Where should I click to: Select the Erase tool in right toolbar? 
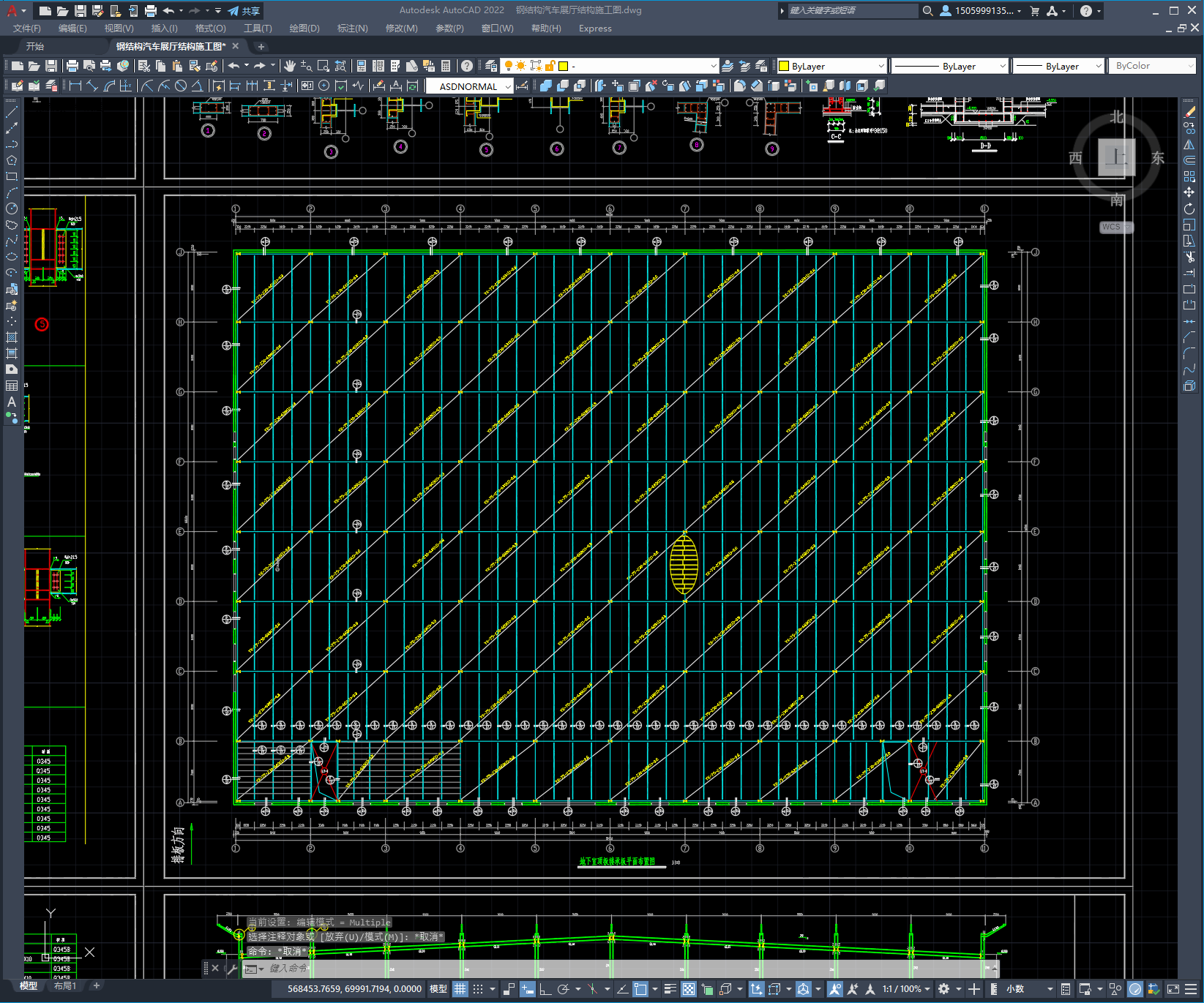tap(1189, 112)
